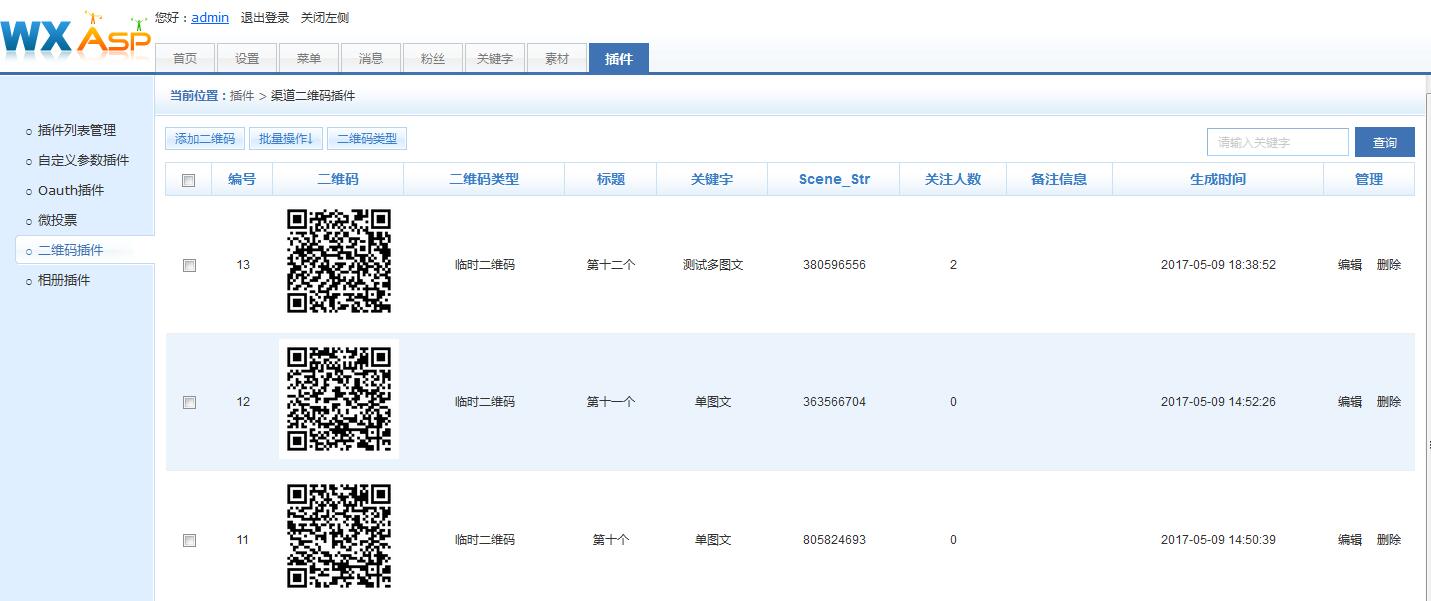1431x601 pixels.
Task: Click Scene_Str value 380596556
Action: [x=834, y=265]
